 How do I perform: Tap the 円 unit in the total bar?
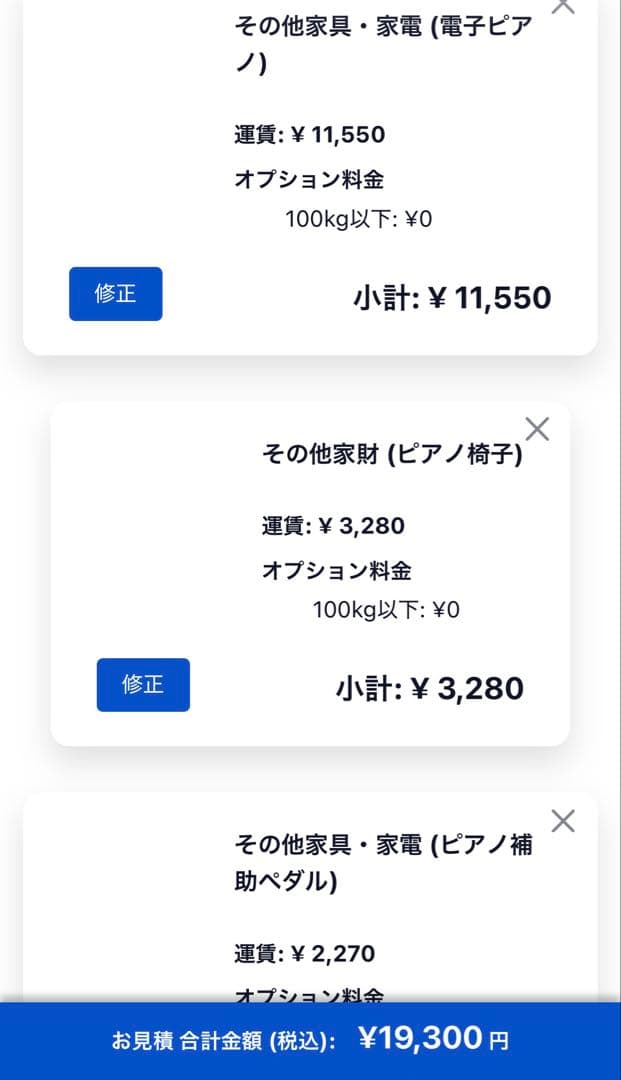pyautogui.click(x=498, y=1041)
